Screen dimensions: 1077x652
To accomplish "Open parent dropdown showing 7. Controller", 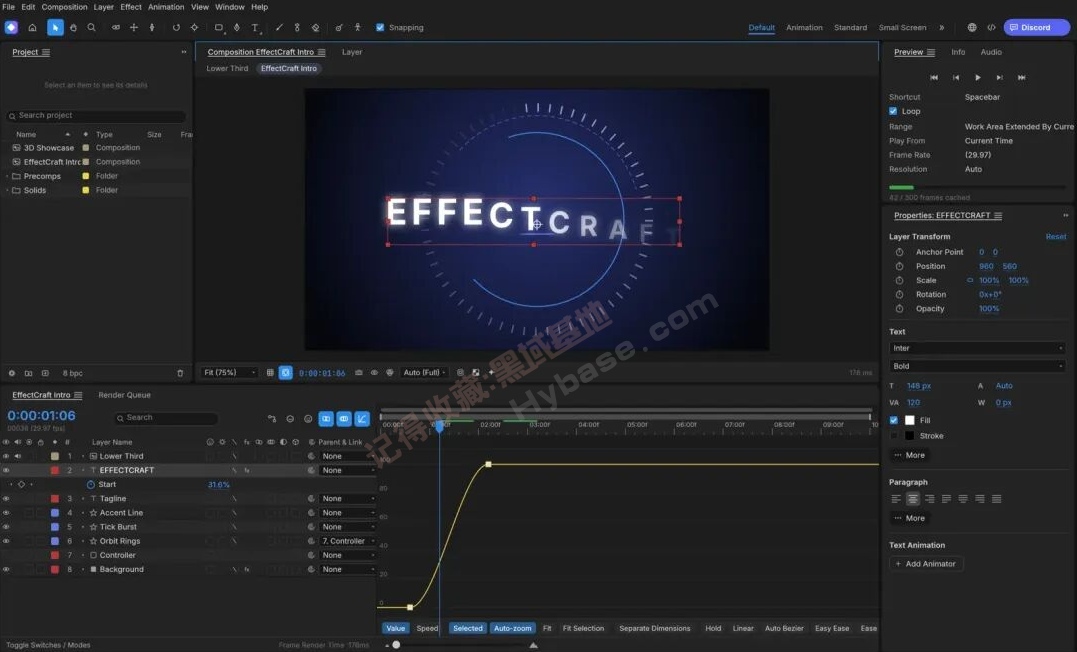I will pos(347,541).
